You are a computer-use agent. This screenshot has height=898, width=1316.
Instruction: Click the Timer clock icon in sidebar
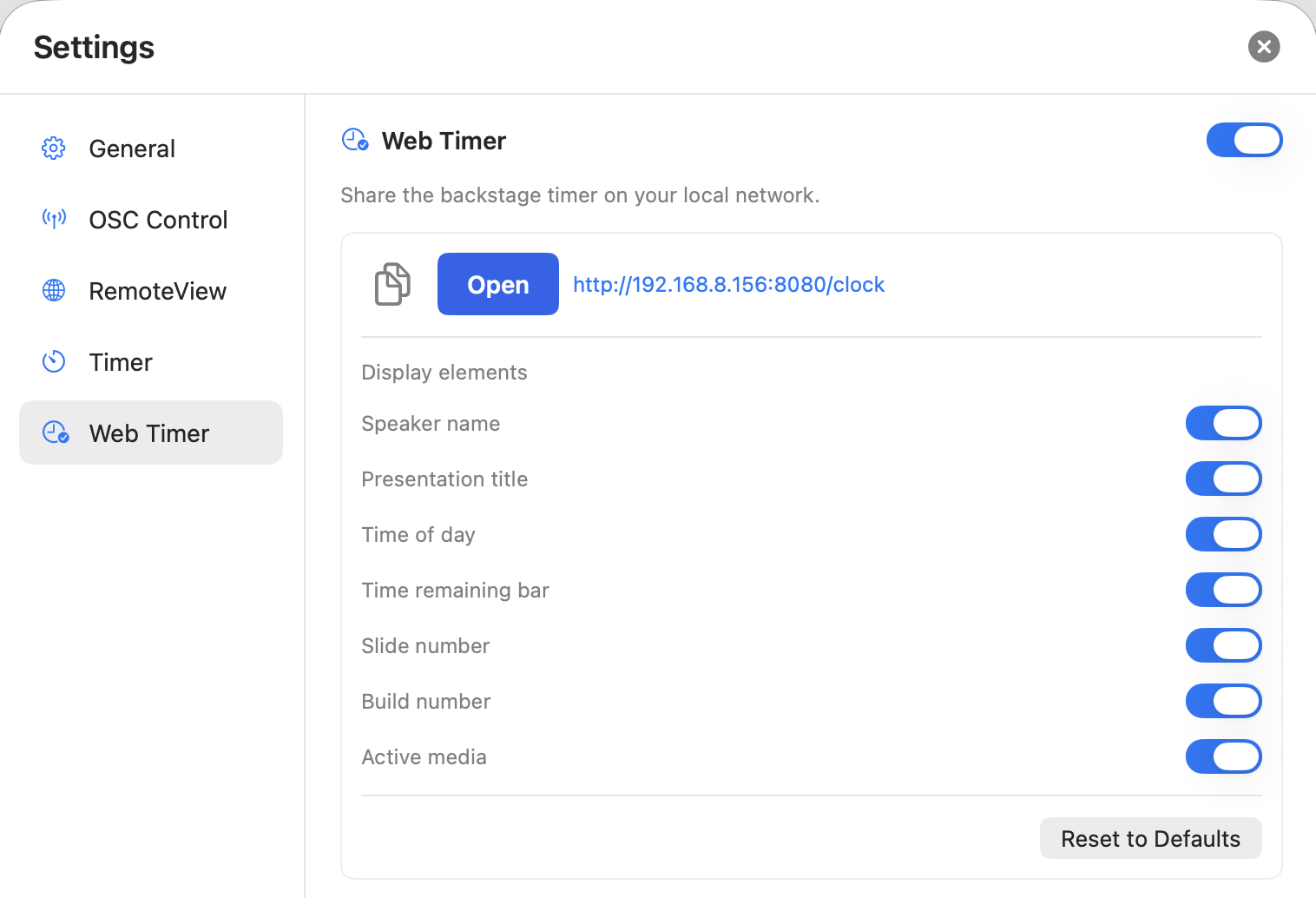(54, 361)
